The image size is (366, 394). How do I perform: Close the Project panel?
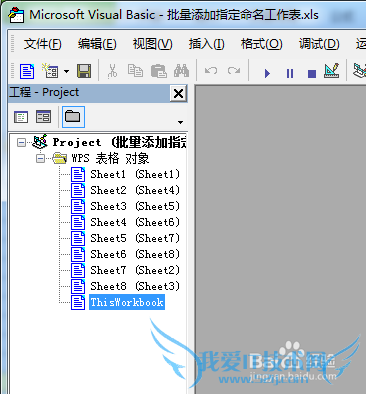tap(178, 93)
